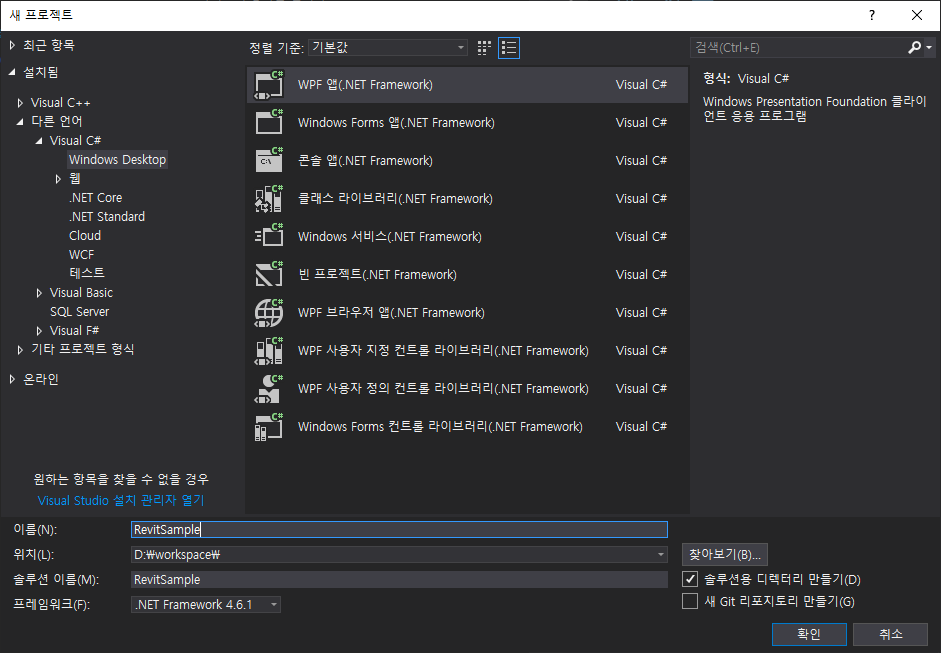
Task: Switch to small icons grid view
Action: pos(484,48)
